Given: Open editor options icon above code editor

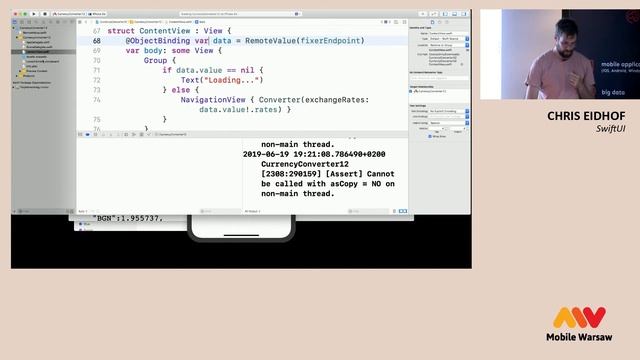Looking at the screenshot, I should coord(396,22).
